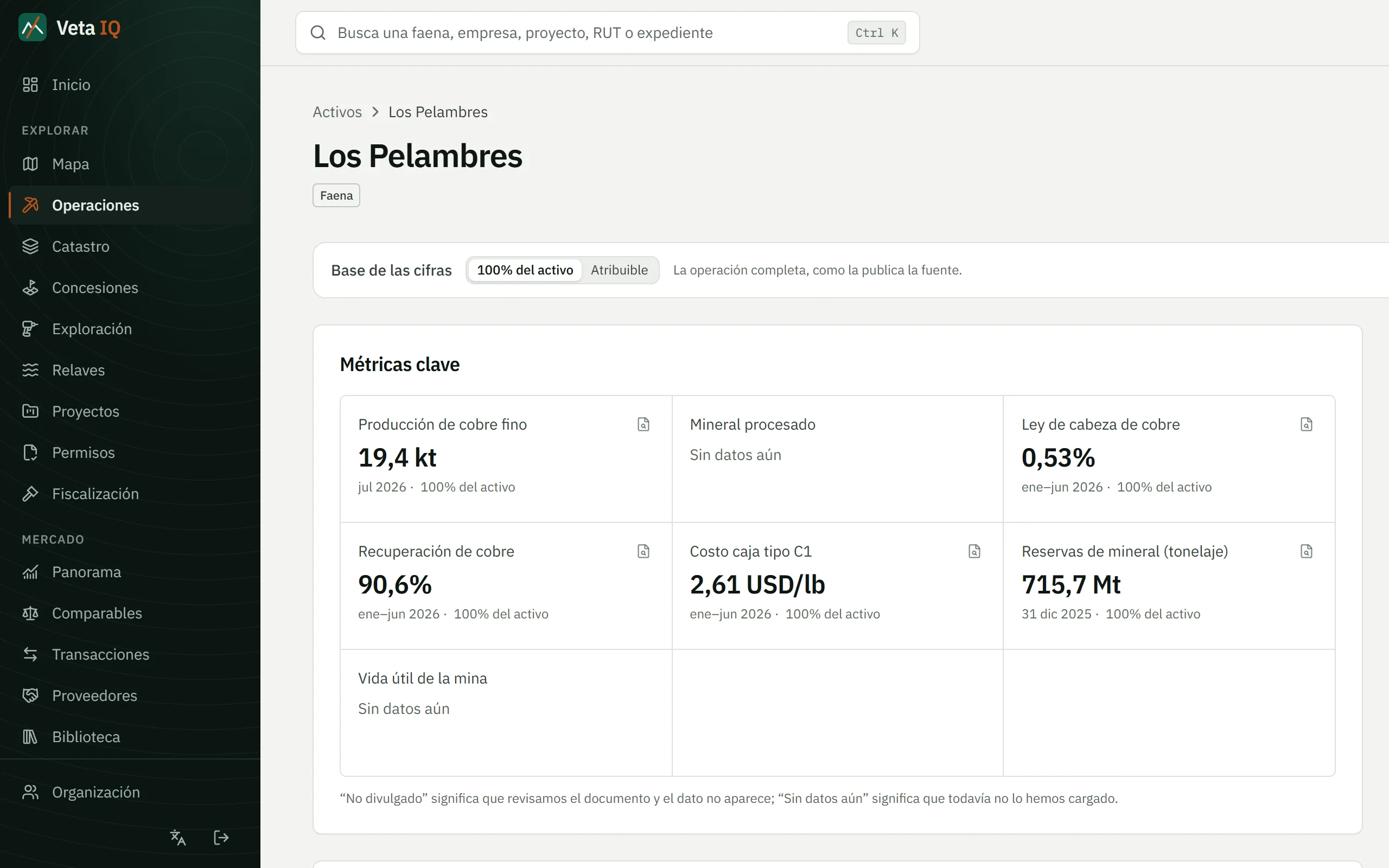Screen dimensions: 1389x868
Task: Select Operaciones in the sidebar
Action: 130,205
